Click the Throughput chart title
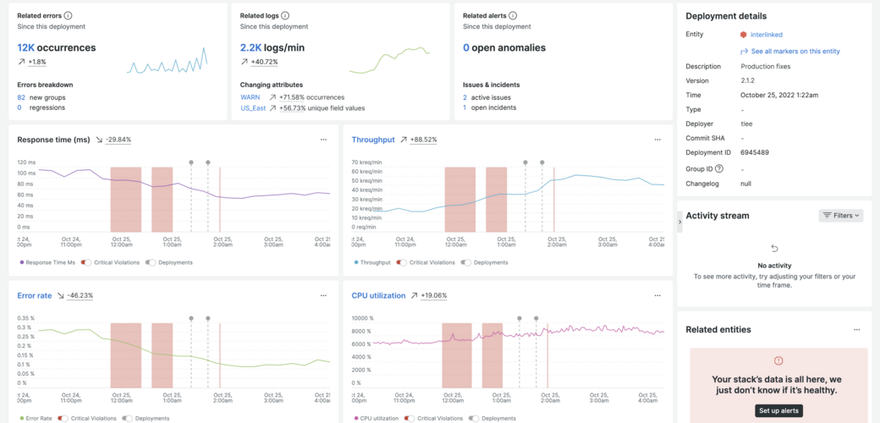This screenshot has height=423, width=880. pos(373,140)
